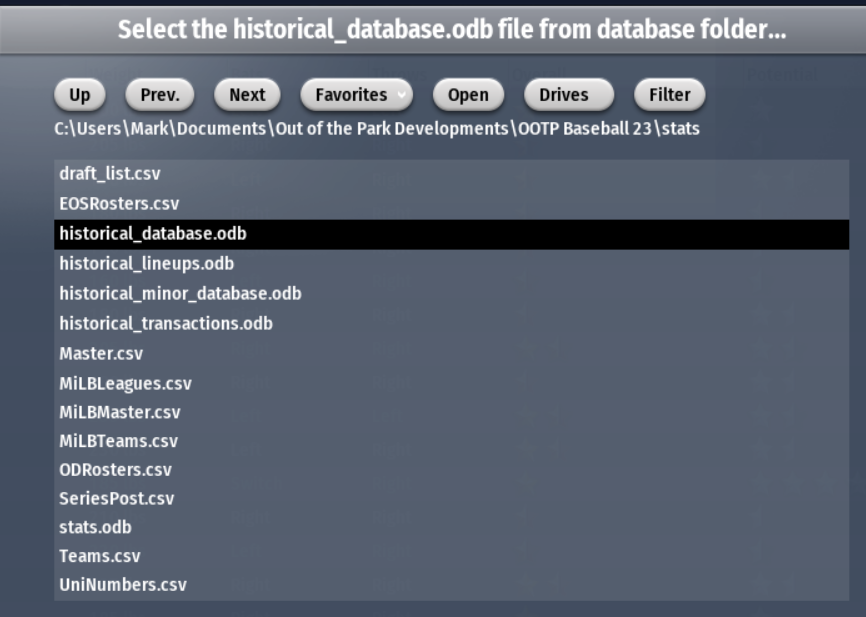Expand the Favorites dropdown
This screenshot has width=866, height=617.
[356, 95]
